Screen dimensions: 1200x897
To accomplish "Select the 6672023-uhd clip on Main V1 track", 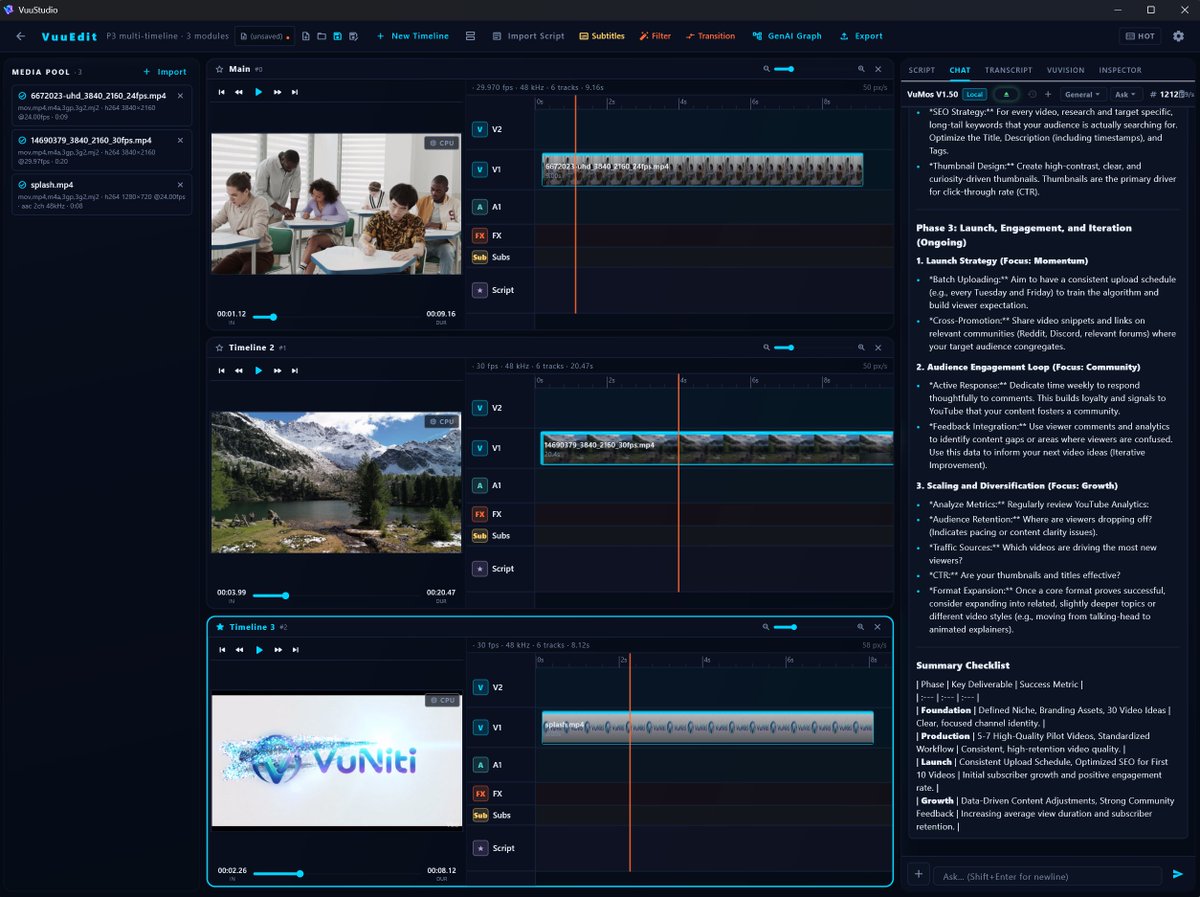I will tap(702, 169).
